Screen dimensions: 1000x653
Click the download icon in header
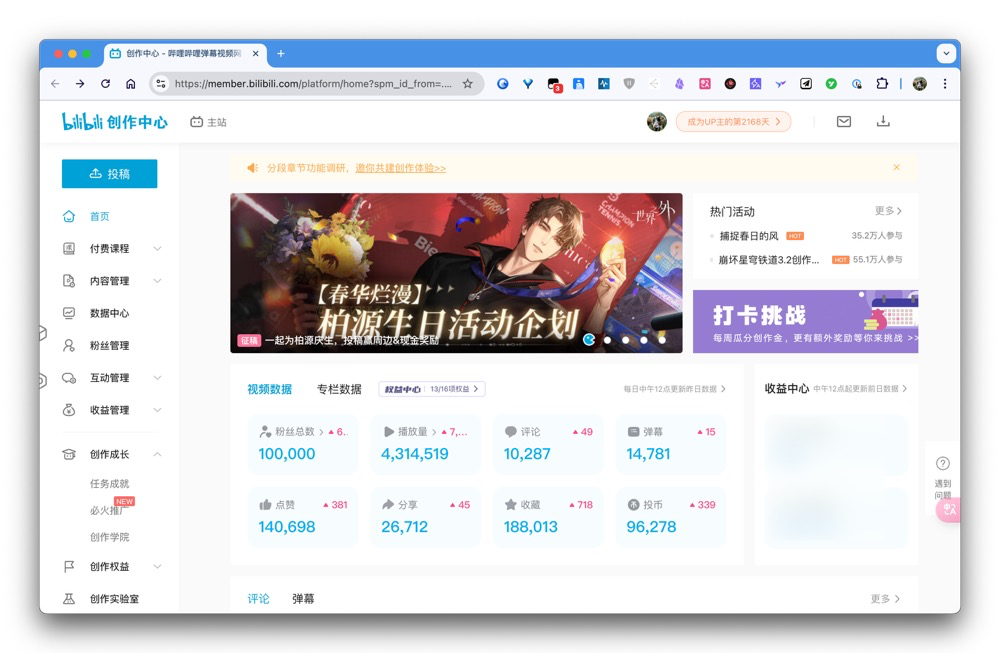tap(883, 121)
